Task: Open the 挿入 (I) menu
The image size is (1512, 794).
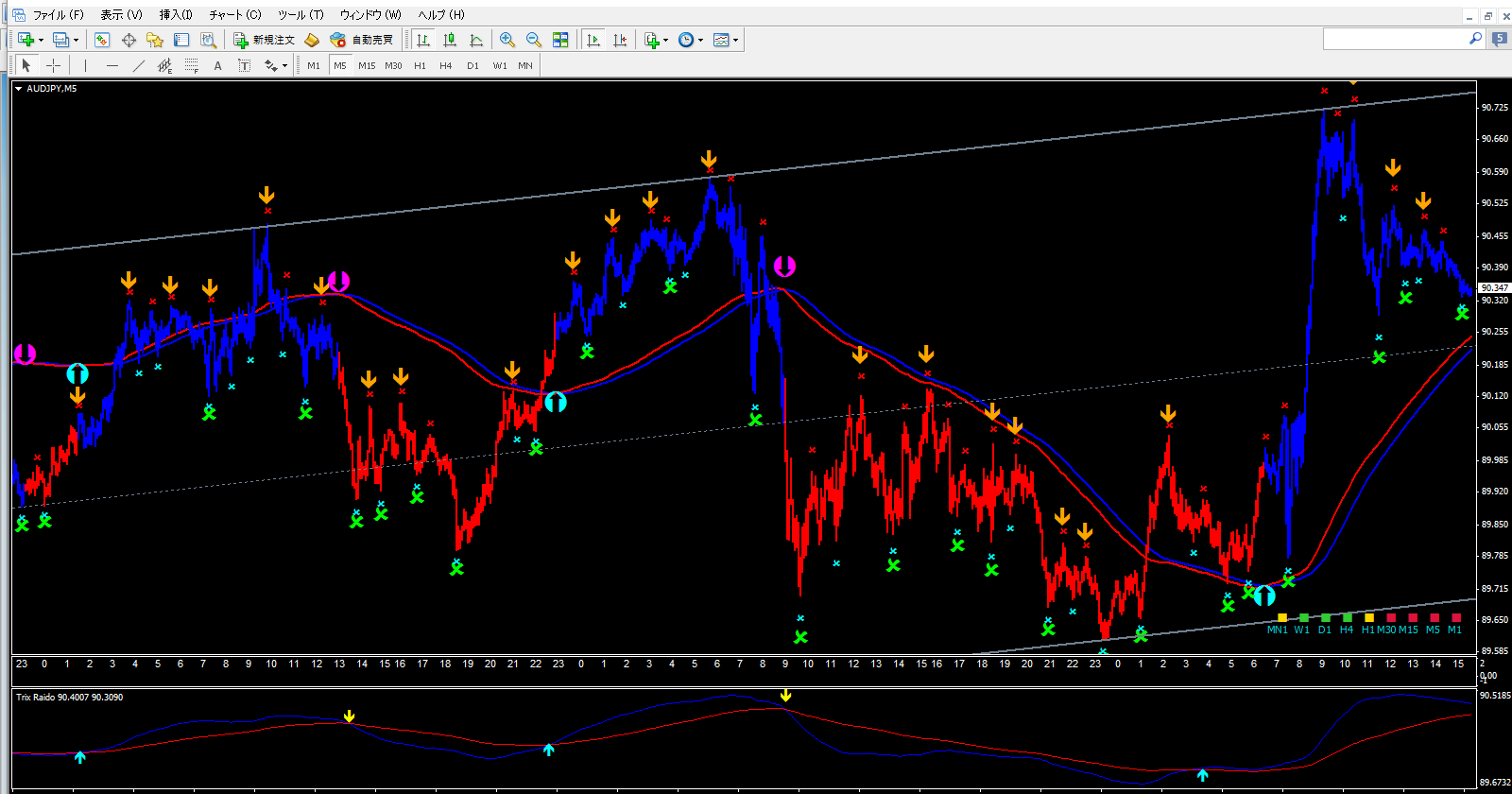Action: coord(176,14)
